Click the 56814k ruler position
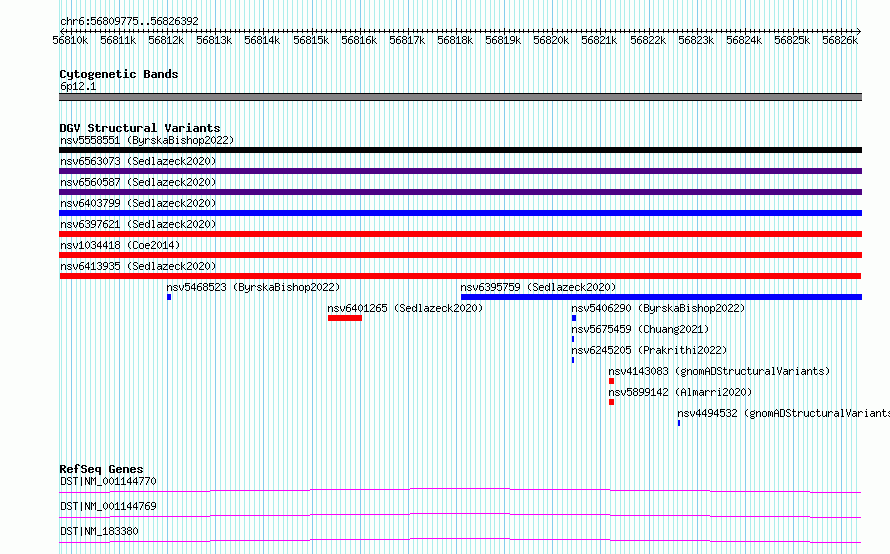890x554 pixels. (x=262, y=40)
